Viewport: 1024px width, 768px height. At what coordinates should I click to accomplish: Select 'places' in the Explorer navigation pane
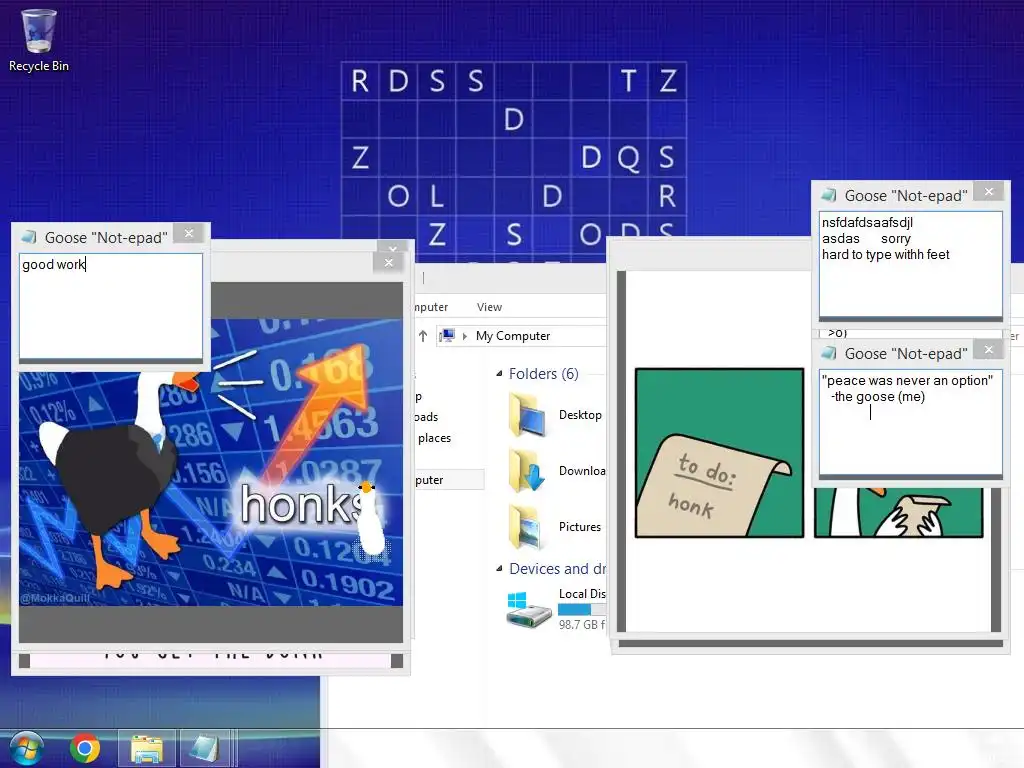coord(434,438)
